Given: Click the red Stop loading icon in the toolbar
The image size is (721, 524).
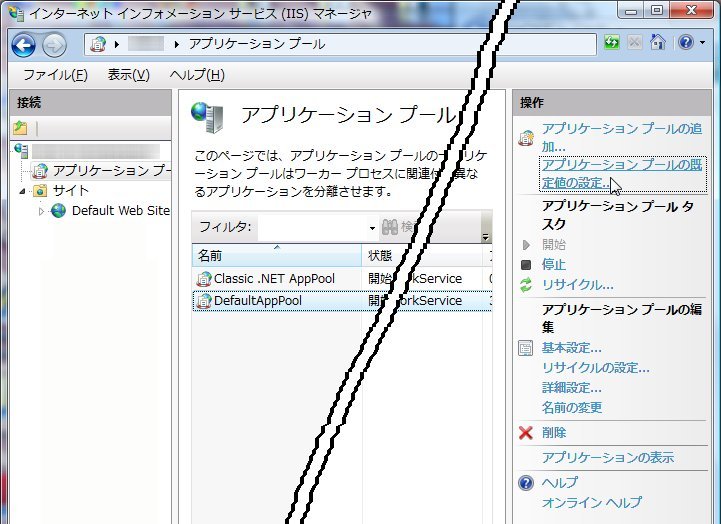Looking at the screenshot, I should point(635,43).
